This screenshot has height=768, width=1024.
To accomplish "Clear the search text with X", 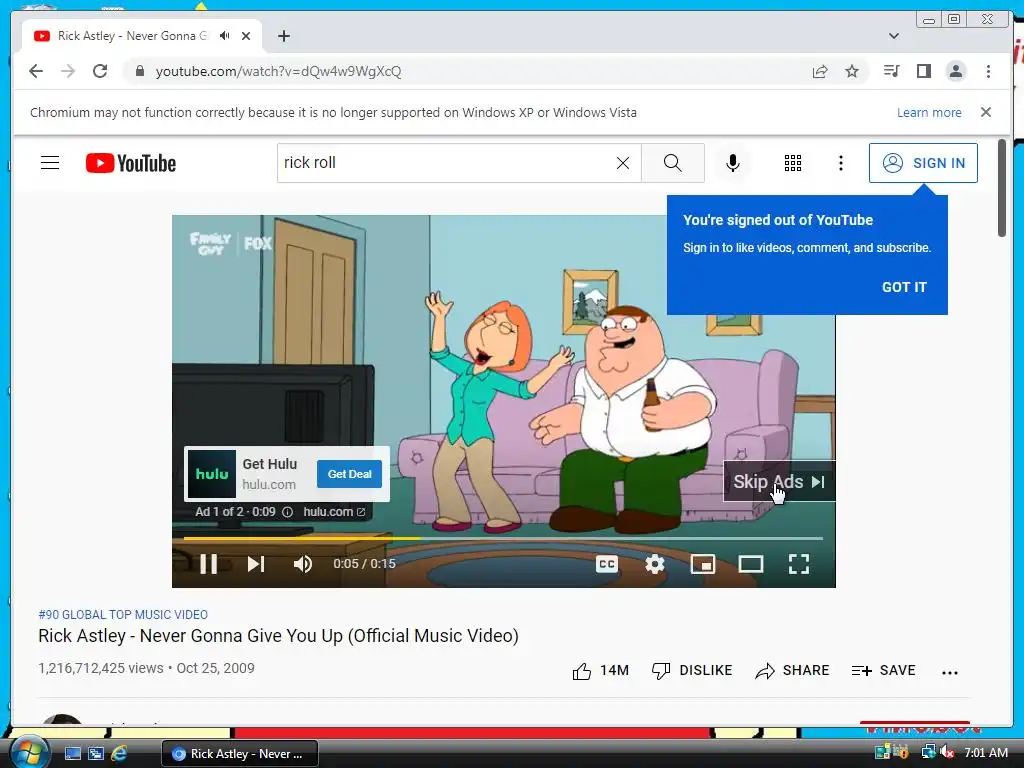I will pos(623,163).
